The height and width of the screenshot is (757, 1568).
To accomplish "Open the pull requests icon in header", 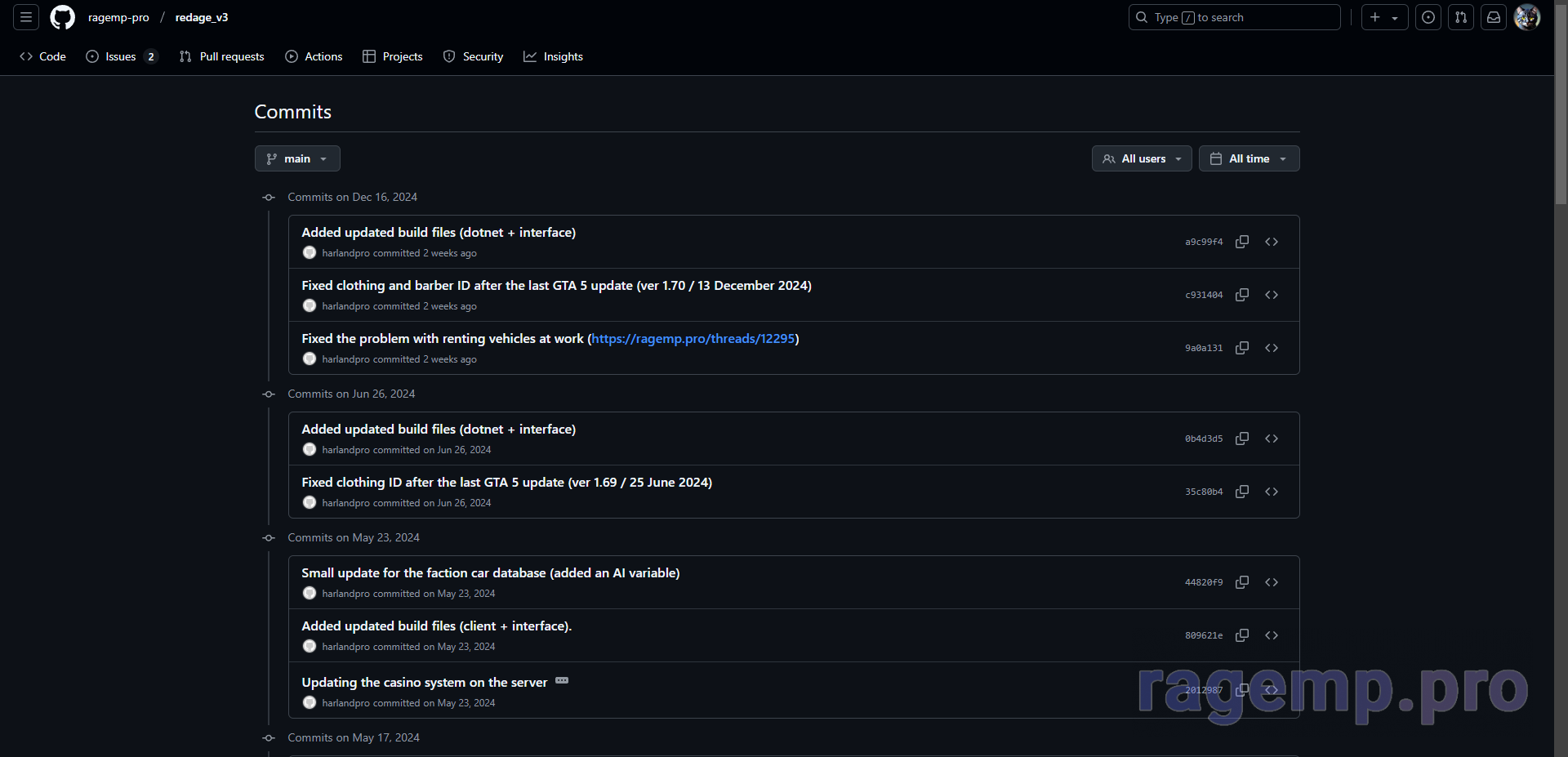I will (1461, 17).
